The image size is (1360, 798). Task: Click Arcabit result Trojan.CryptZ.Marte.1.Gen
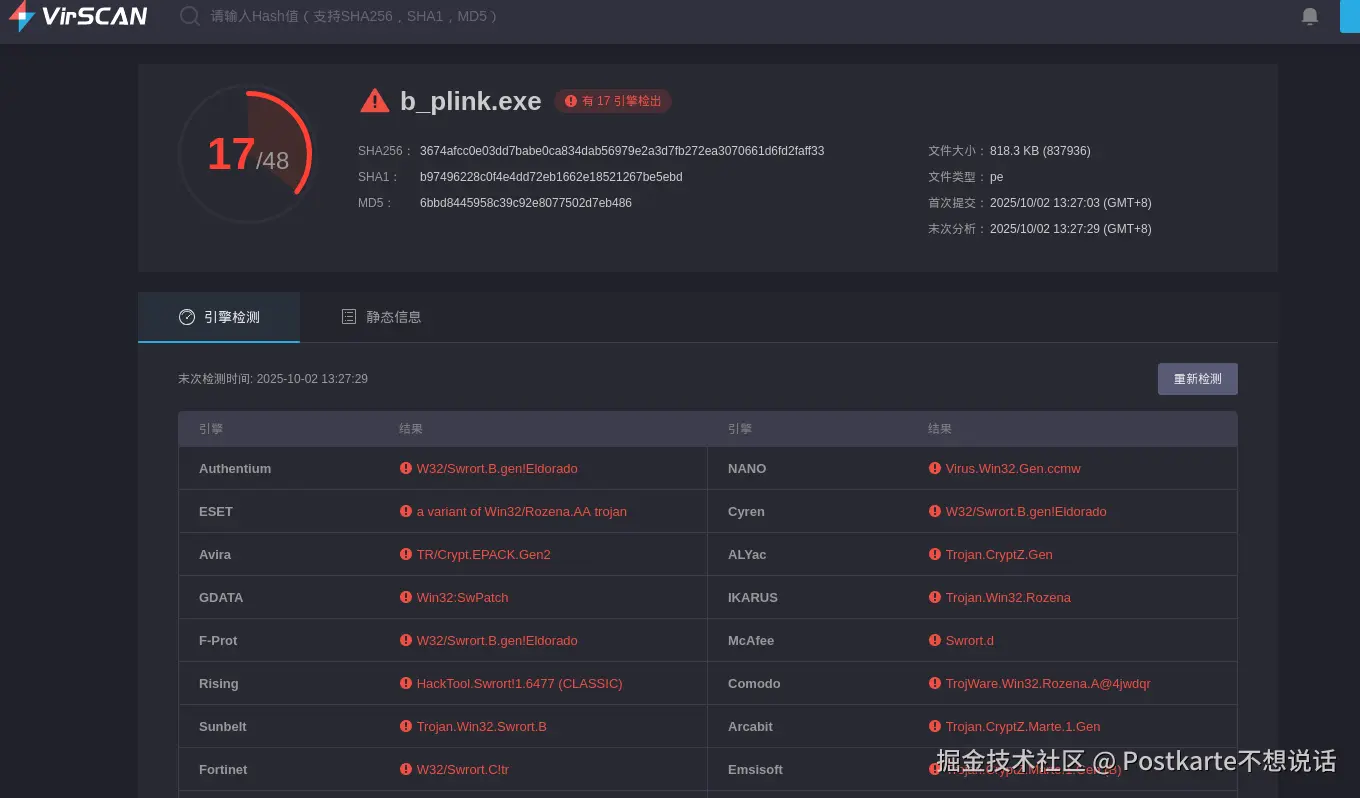click(1023, 726)
